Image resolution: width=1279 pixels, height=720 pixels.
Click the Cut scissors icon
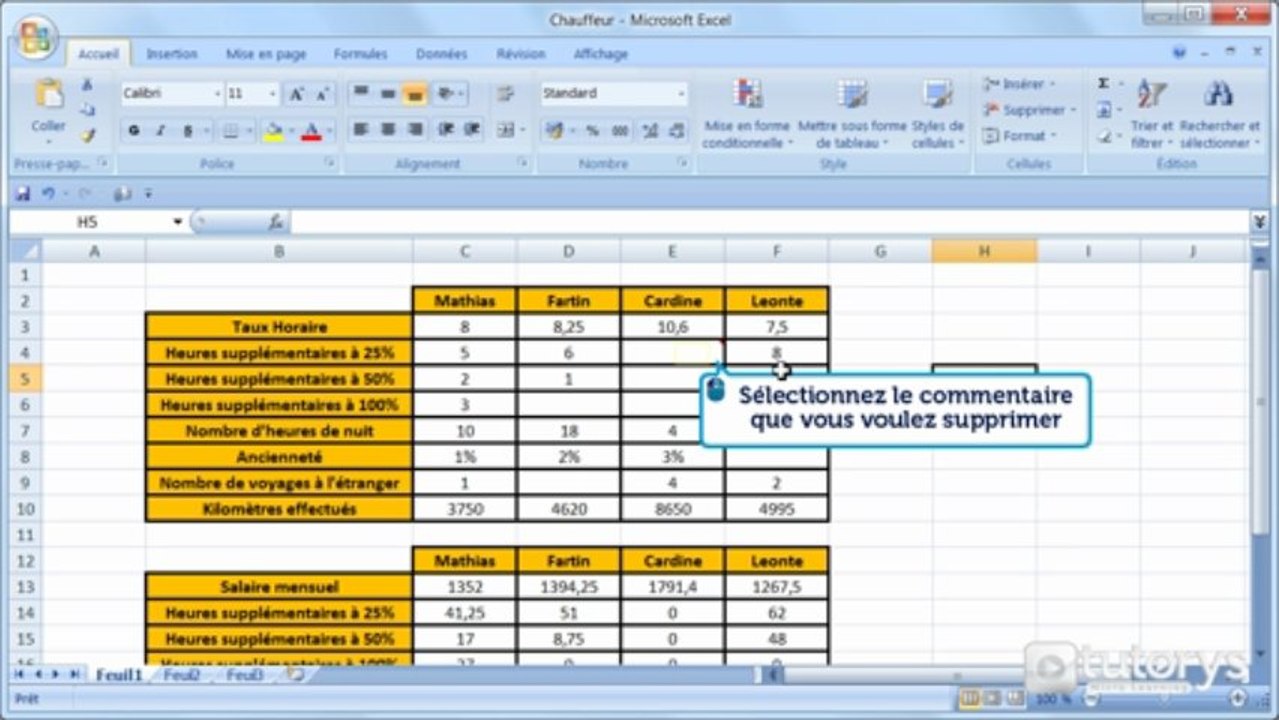coord(87,85)
